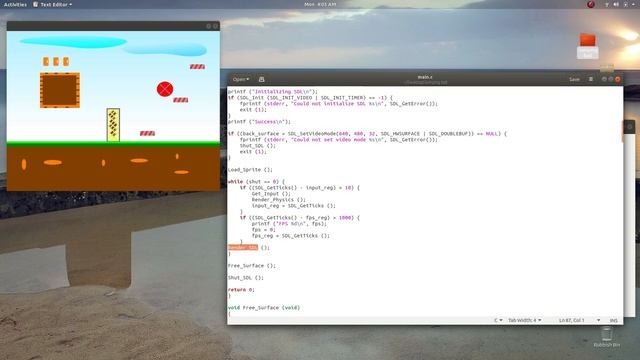The height and width of the screenshot is (360, 640).
Task: Click the red ball in the game window
Action: (x=165, y=89)
